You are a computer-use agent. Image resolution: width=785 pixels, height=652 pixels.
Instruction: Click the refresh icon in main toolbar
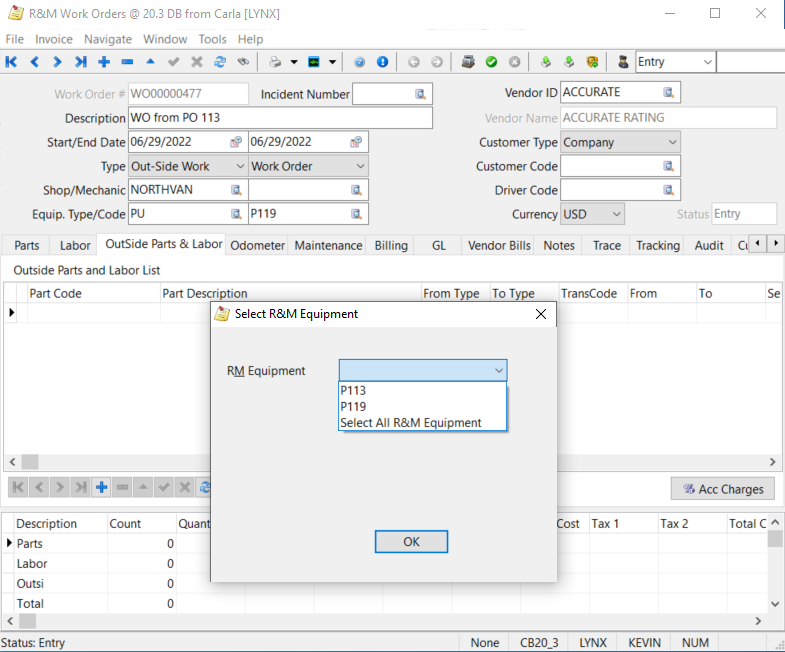(220, 62)
